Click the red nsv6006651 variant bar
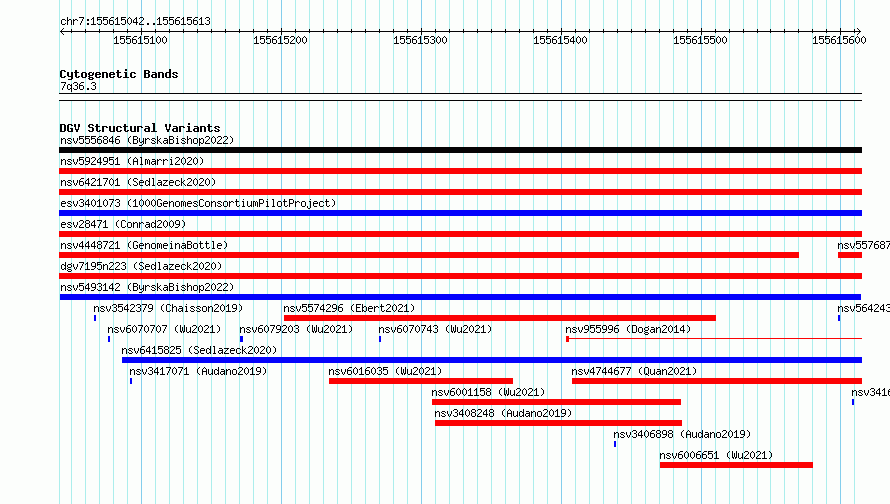Screen dimensions: 890x504 (736, 465)
